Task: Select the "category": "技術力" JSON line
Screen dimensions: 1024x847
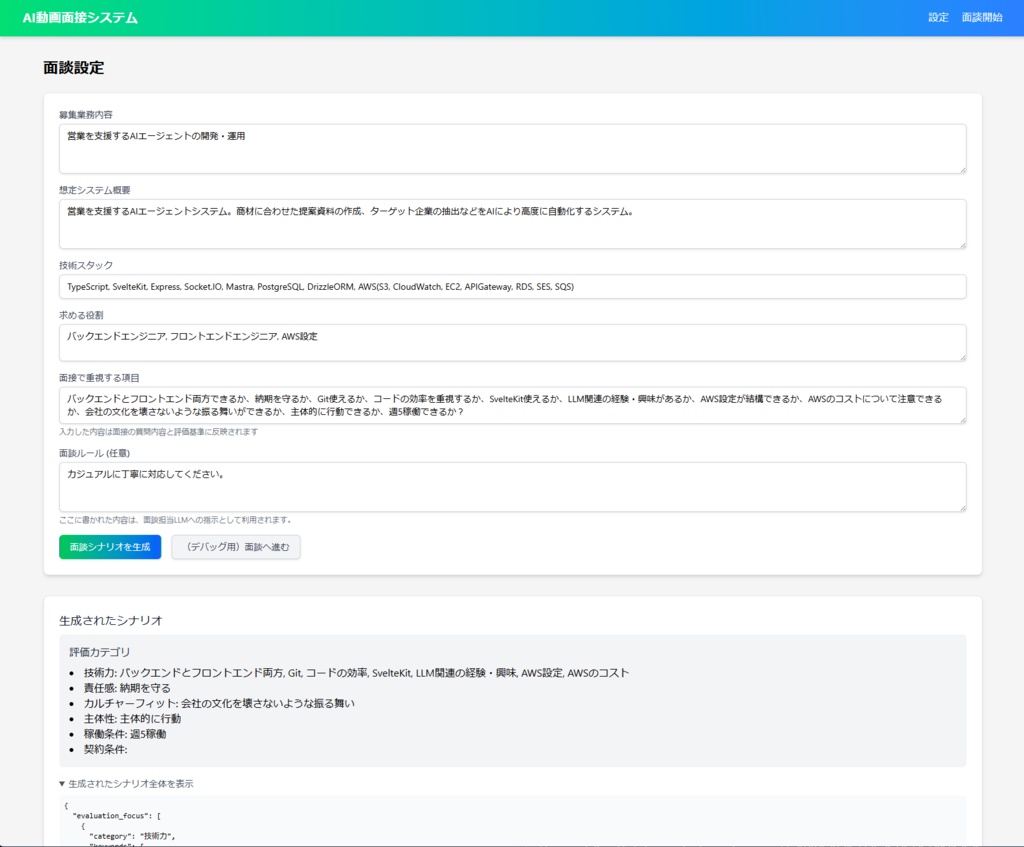Action: pyautogui.click(x=133, y=836)
